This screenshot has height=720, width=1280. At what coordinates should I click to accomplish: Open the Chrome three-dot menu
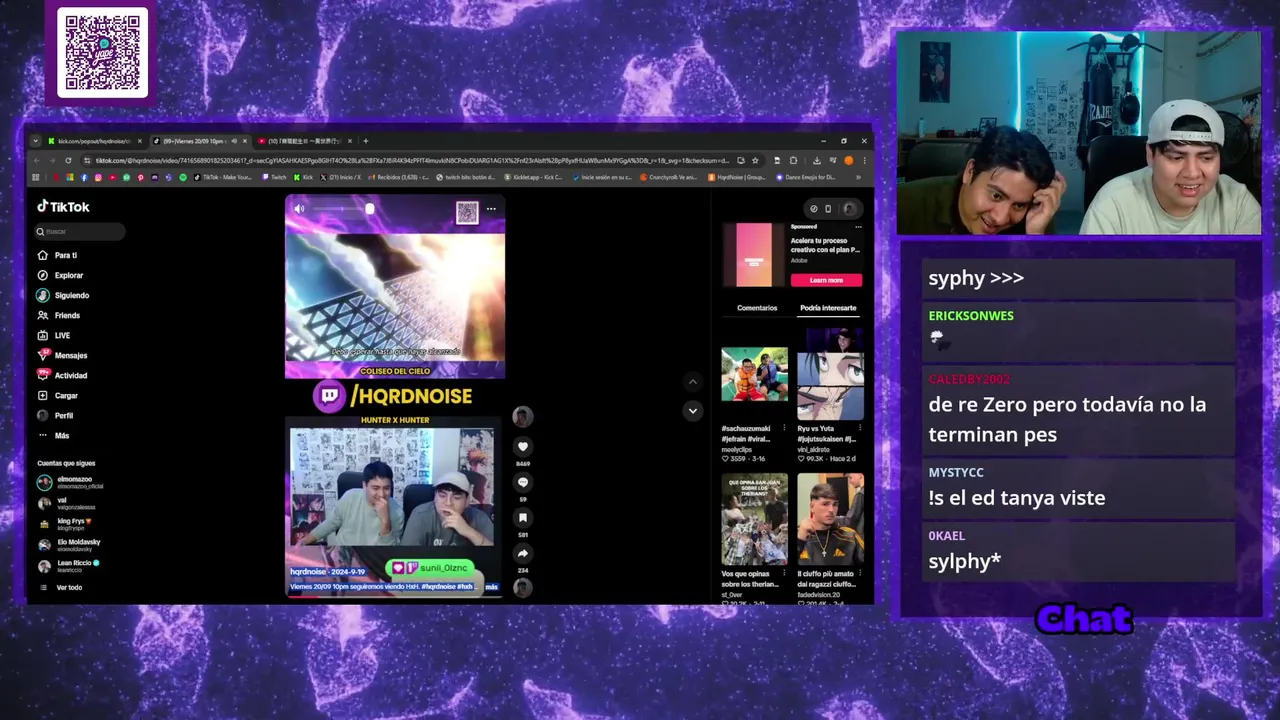click(x=865, y=161)
